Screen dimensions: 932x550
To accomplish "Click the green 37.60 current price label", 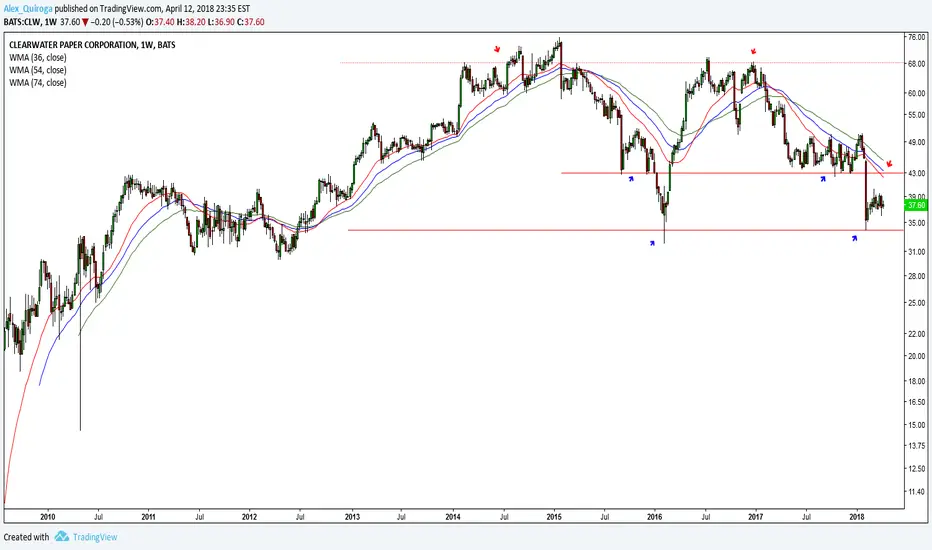I will [x=916, y=205].
